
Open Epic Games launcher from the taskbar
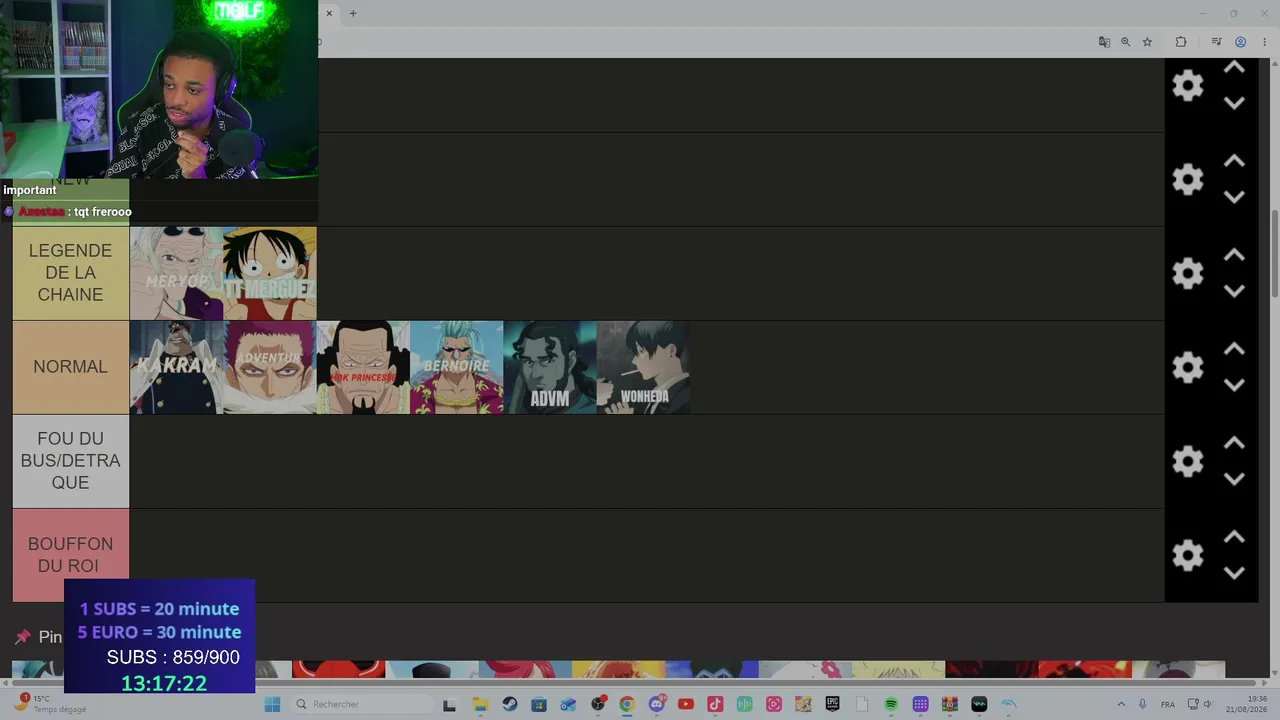pos(832,704)
